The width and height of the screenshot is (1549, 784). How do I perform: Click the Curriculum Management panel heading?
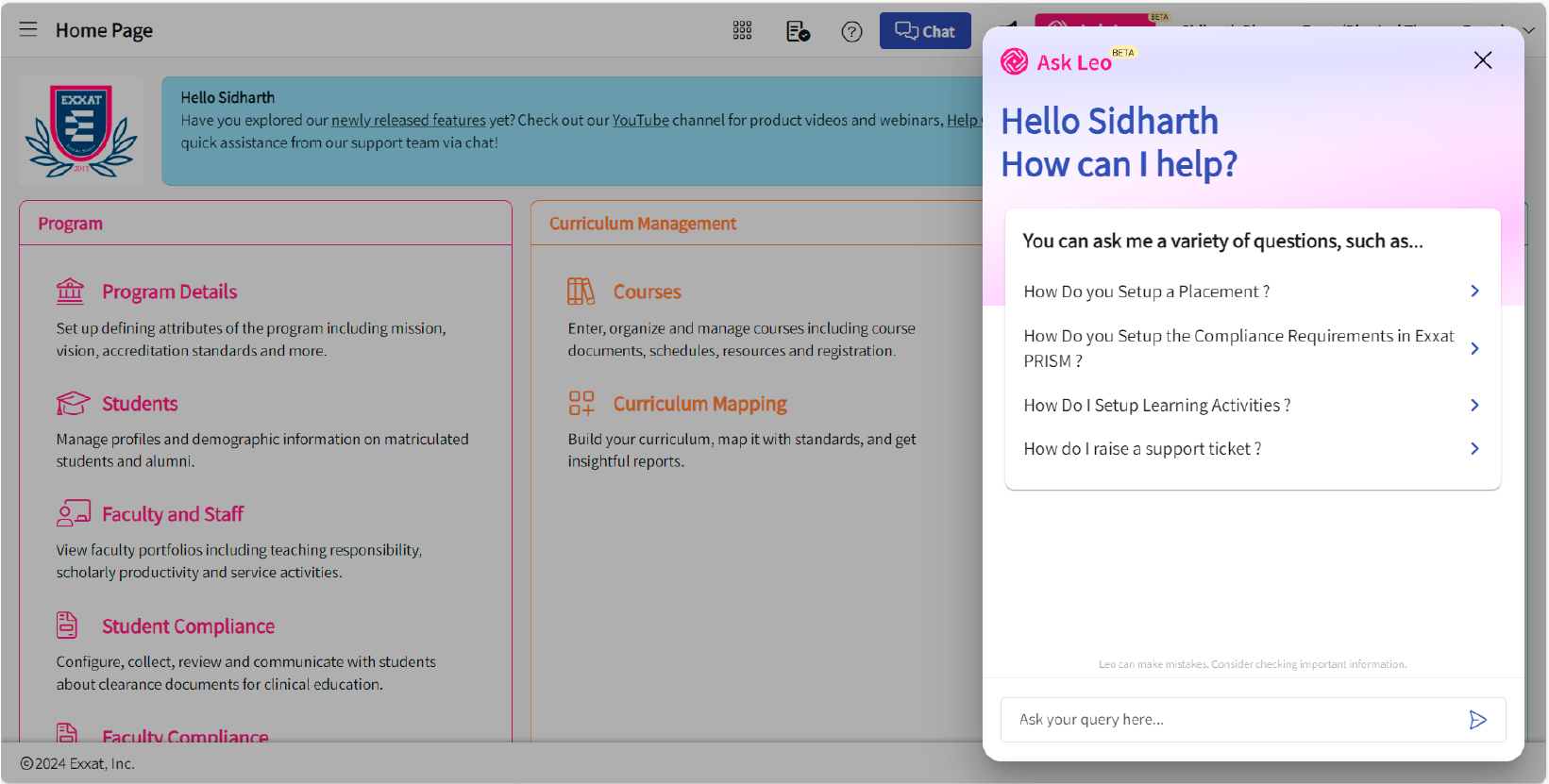(x=643, y=224)
